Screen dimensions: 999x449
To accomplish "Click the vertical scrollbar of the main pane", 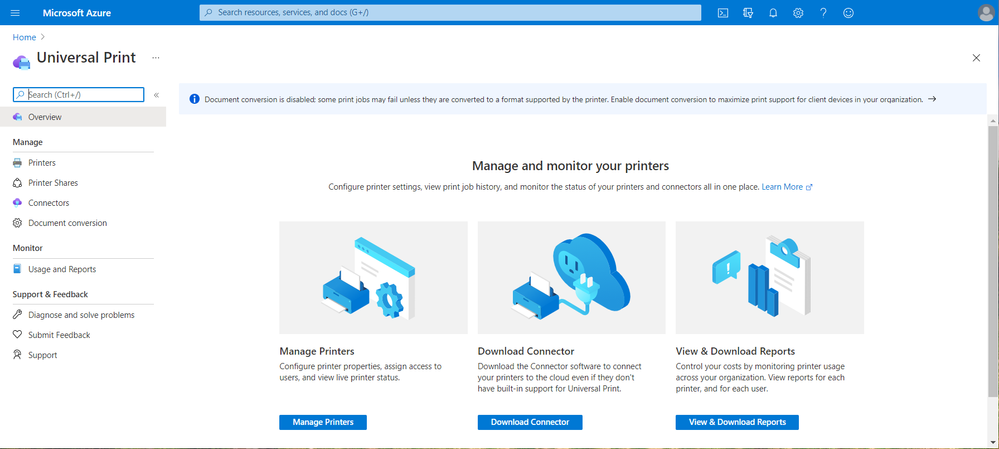I will click(993, 261).
